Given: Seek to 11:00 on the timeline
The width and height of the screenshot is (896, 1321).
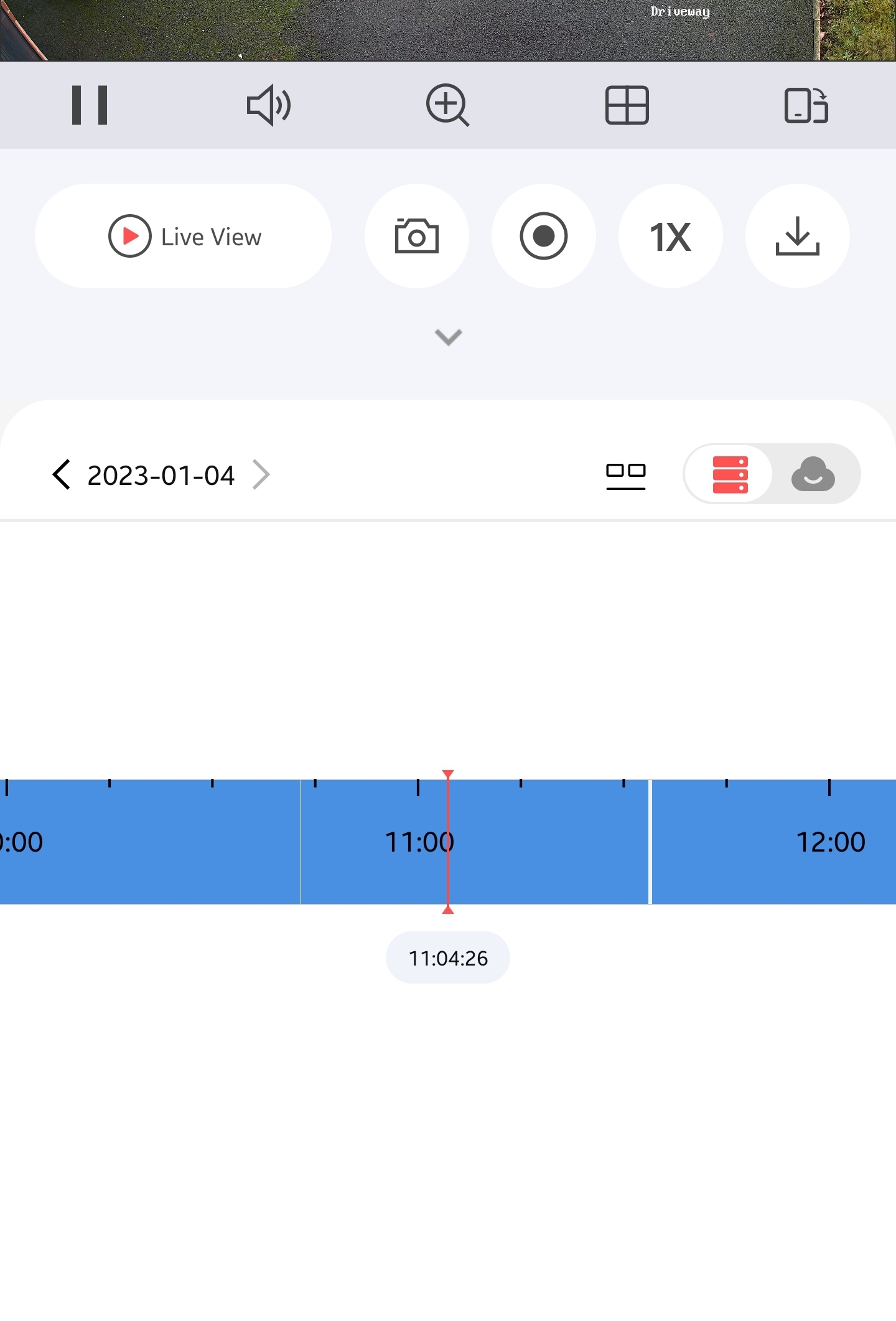Looking at the screenshot, I should tap(418, 842).
